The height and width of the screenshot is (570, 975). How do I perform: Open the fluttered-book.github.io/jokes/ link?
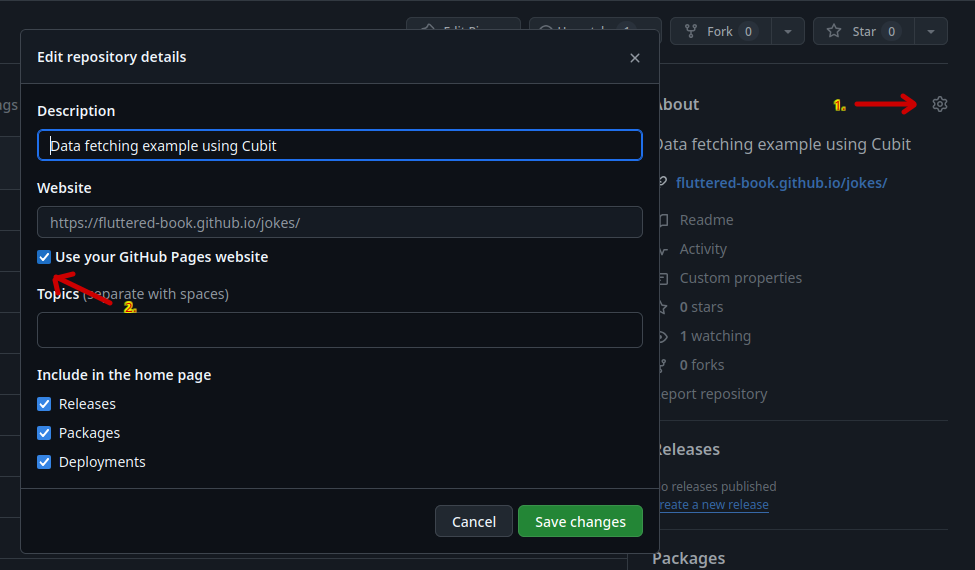[x=781, y=183]
